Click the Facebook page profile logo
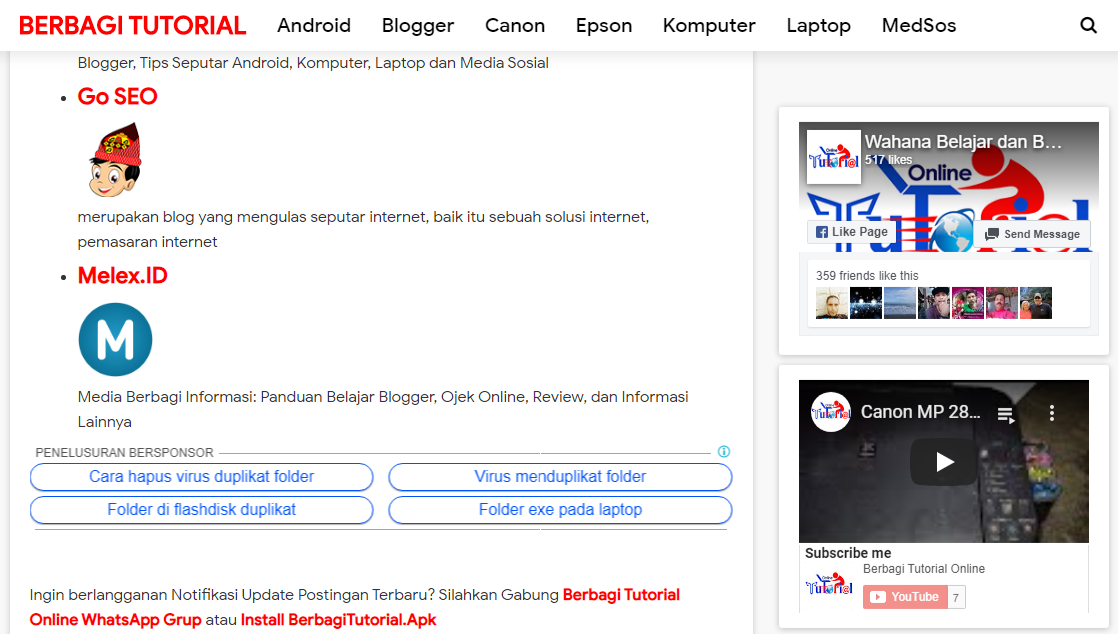 [x=834, y=157]
